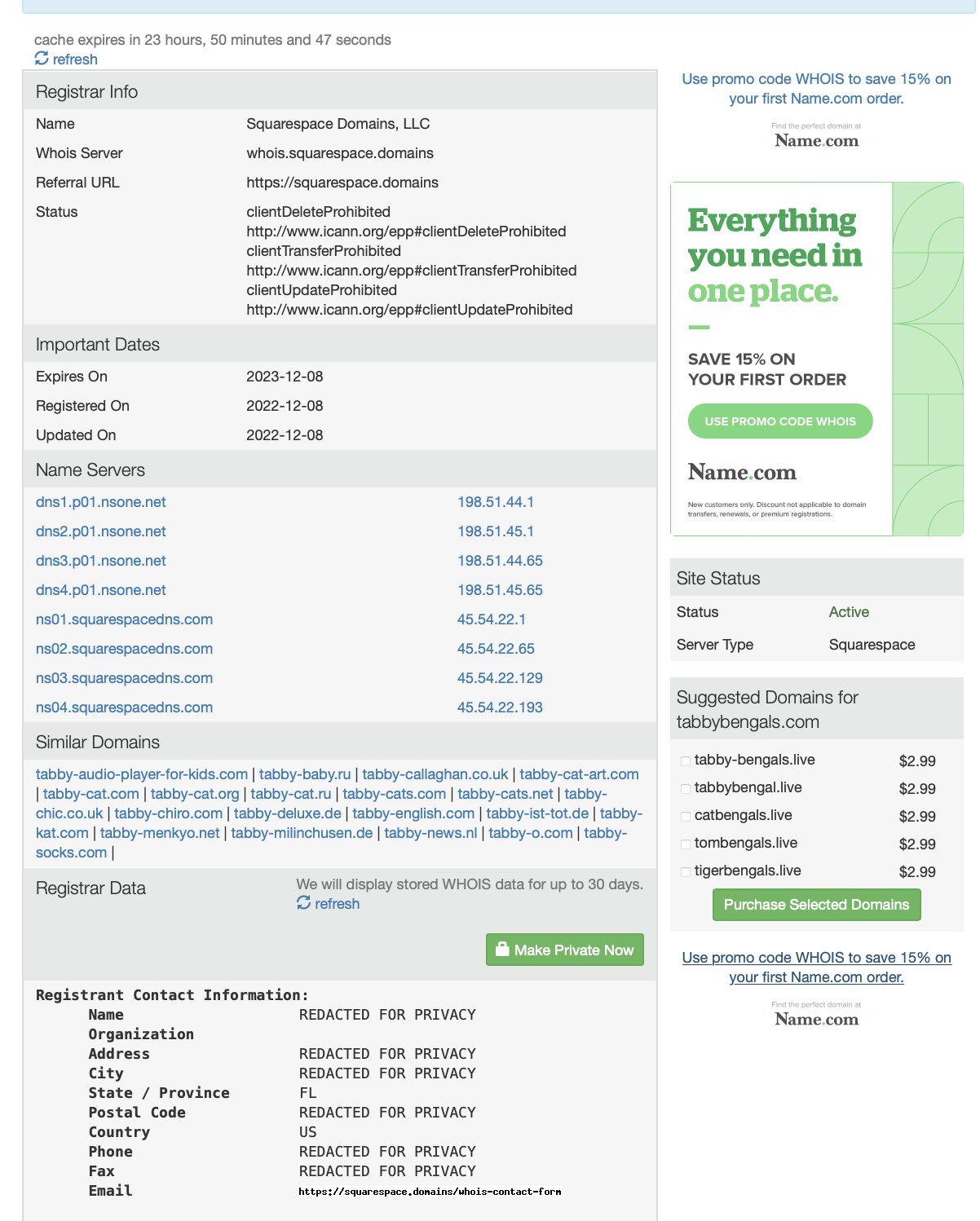Open ns01.squarespacedns.com link

(124, 619)
